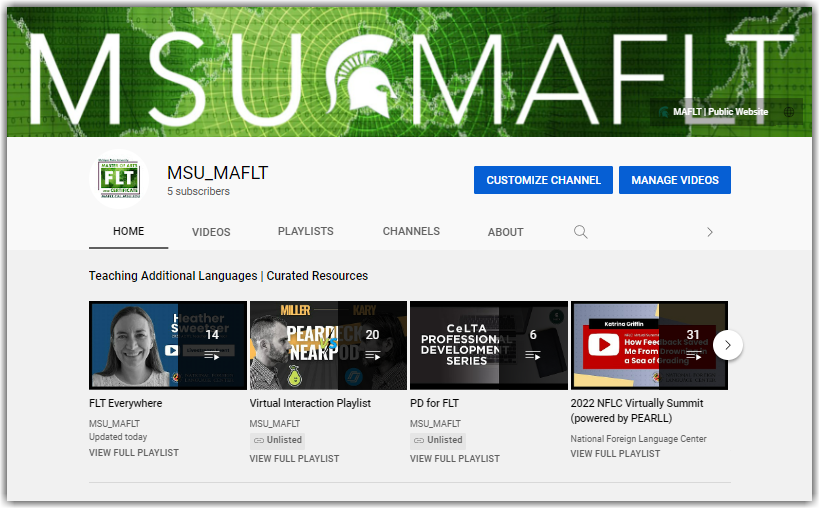820x509 pixels.
Task: View full playlist for FLT Everywhere
Action: point(134,453)
